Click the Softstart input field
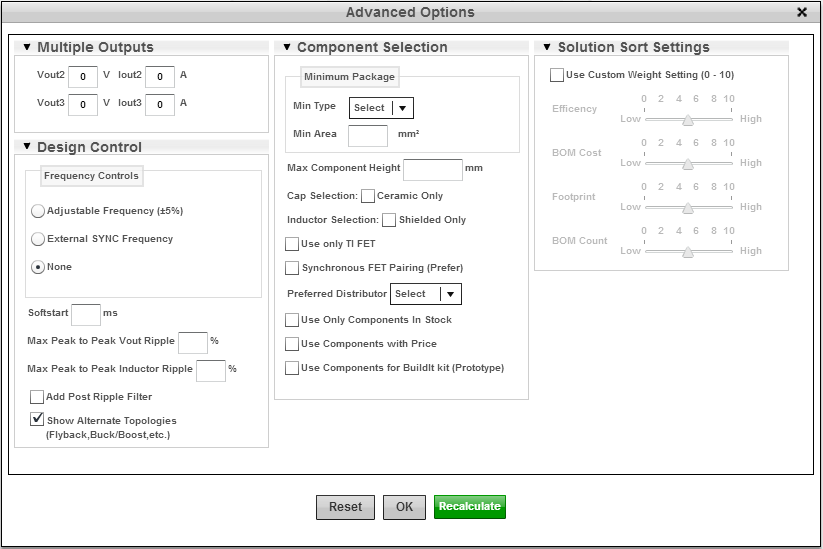 [86, 314]
